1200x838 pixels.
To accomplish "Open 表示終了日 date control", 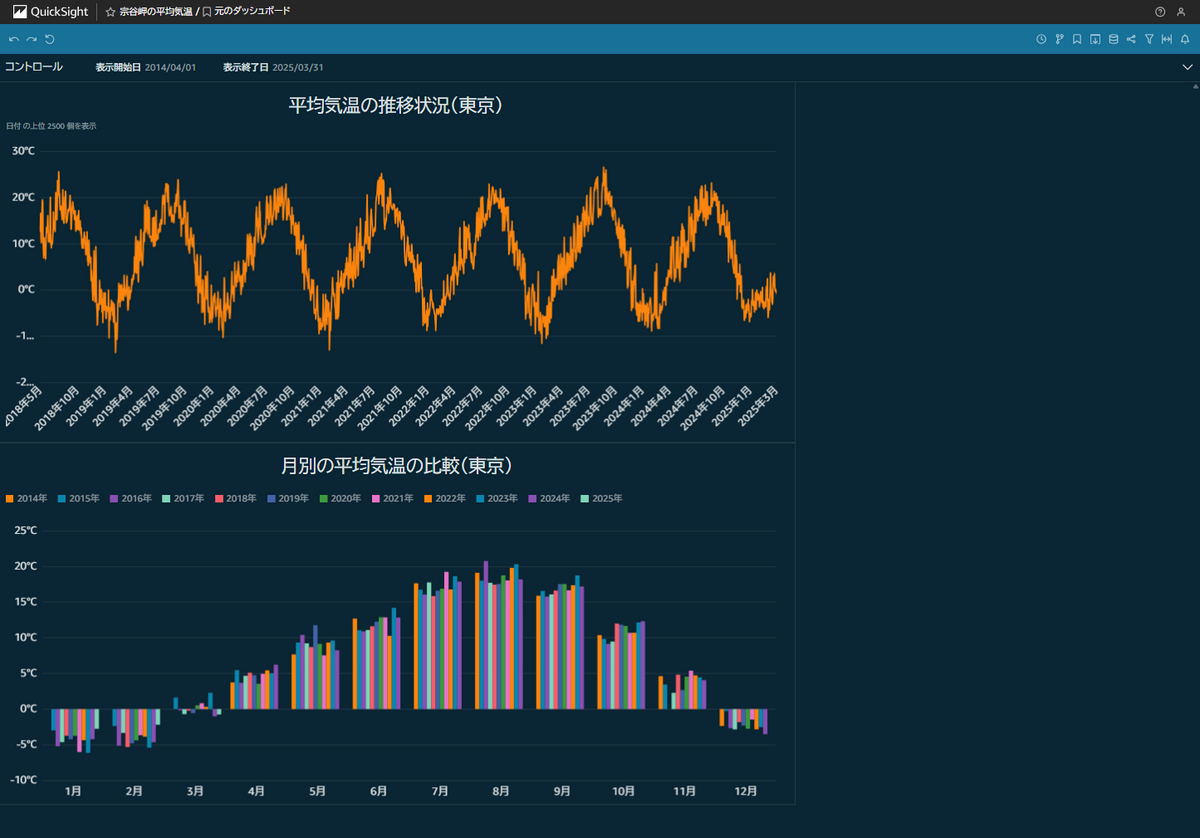I will coord(273,67).
